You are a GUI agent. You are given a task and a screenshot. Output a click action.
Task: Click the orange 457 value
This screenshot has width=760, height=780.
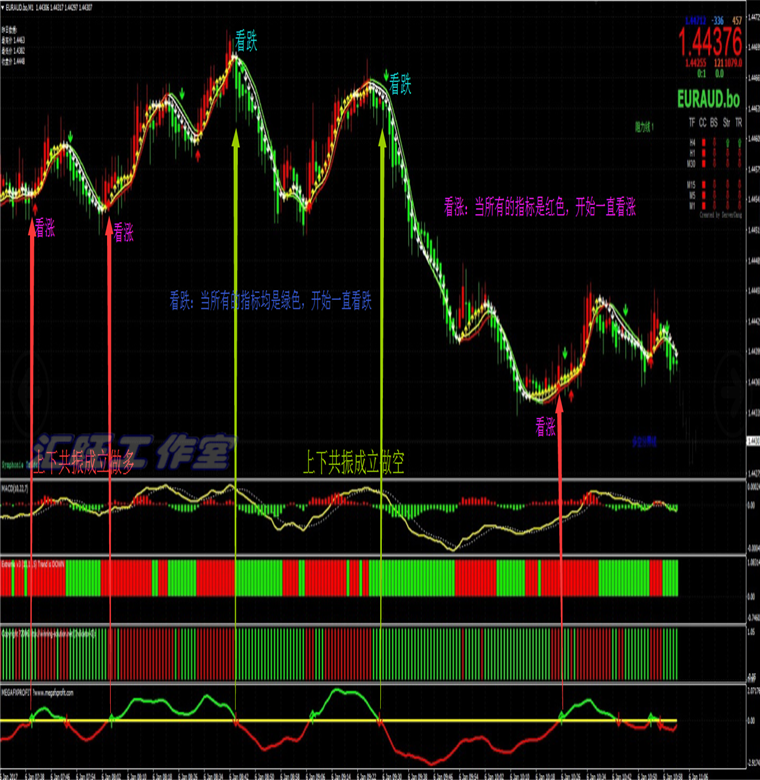pos(738,21)
